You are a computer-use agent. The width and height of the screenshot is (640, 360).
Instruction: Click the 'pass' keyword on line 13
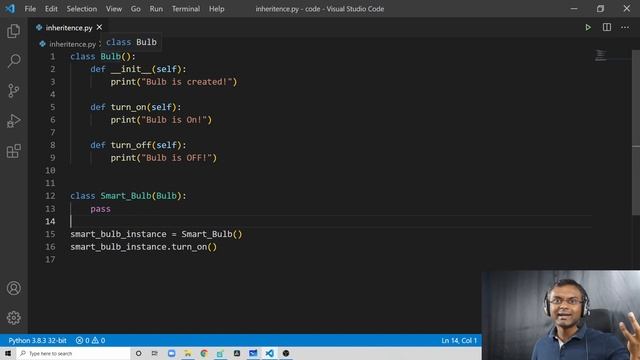(x=100, y=209)
